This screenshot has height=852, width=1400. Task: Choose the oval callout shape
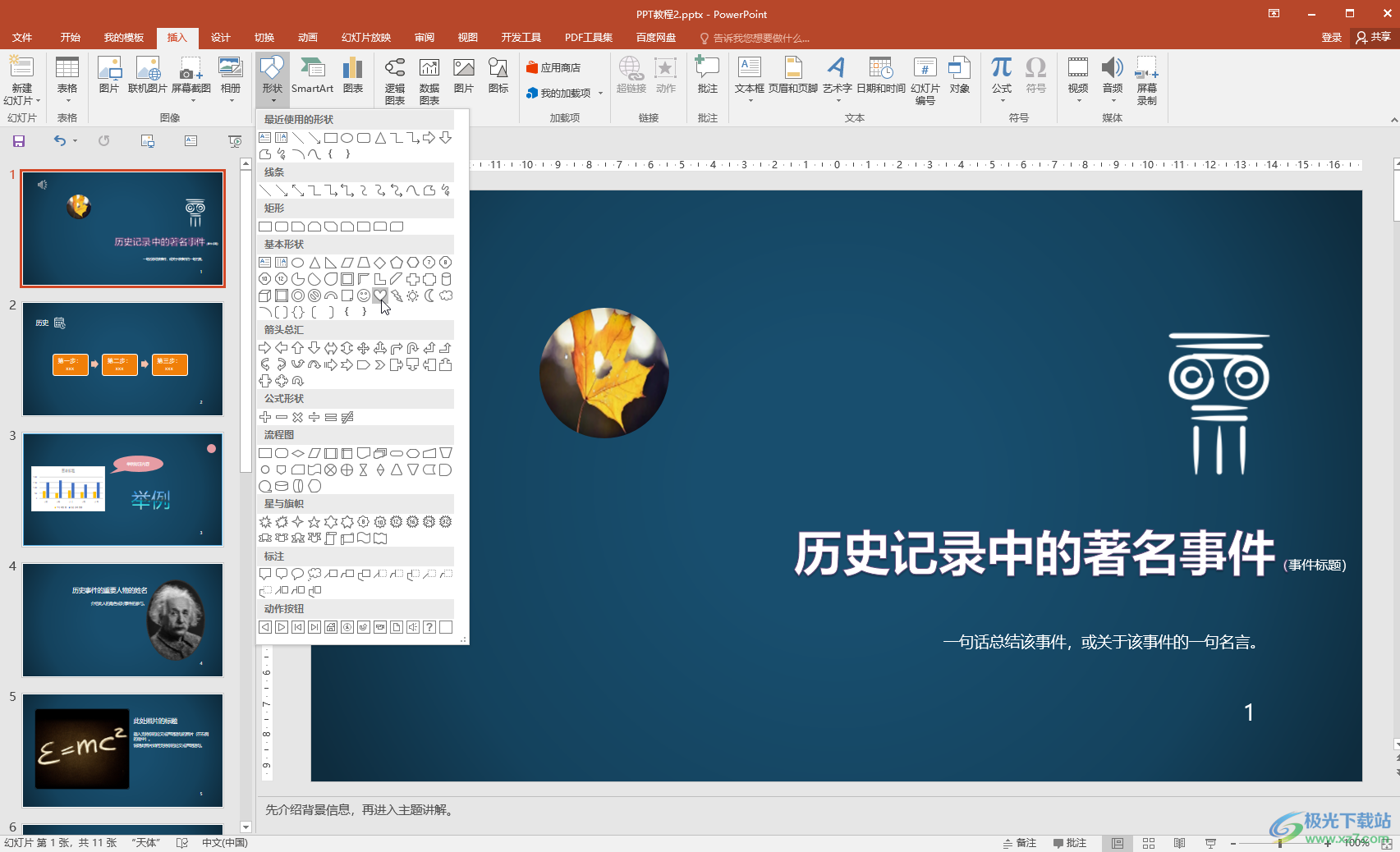(298, 575)
